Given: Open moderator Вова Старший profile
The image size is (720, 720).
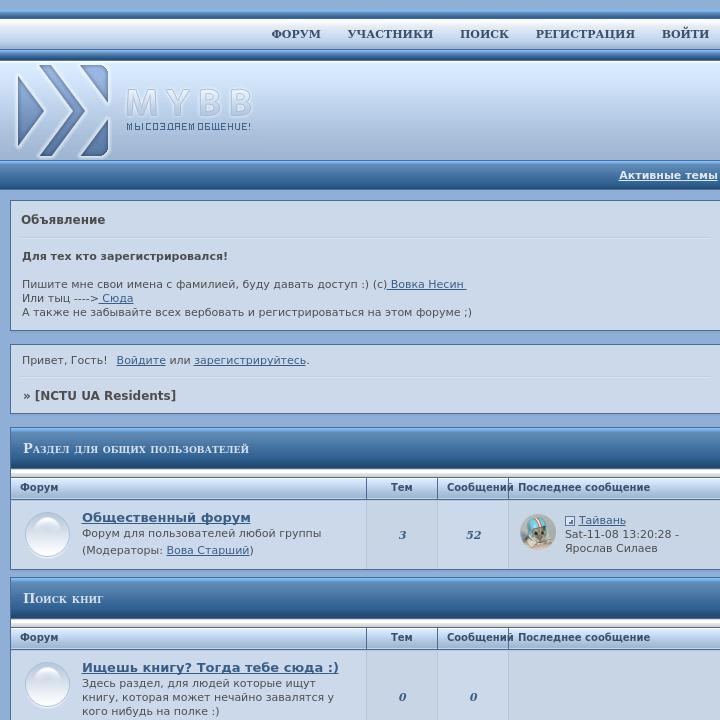Looking at the screenshot, I should [208, 550].
